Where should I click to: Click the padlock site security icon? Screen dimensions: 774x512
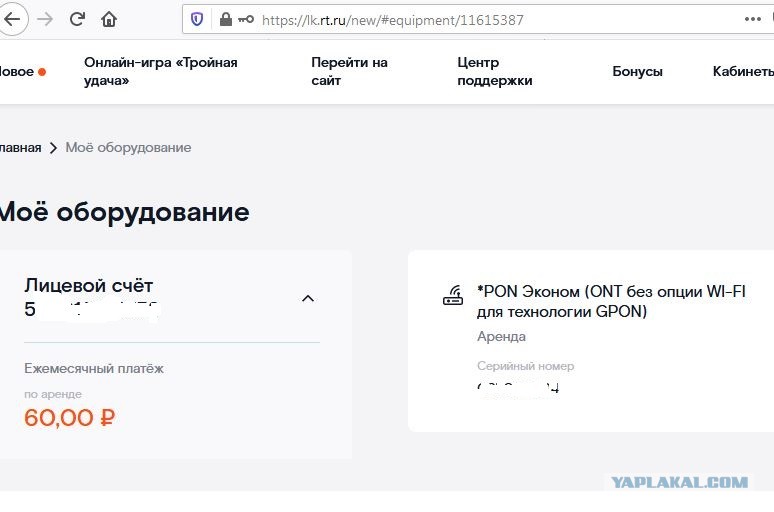[x=226, y=19]
